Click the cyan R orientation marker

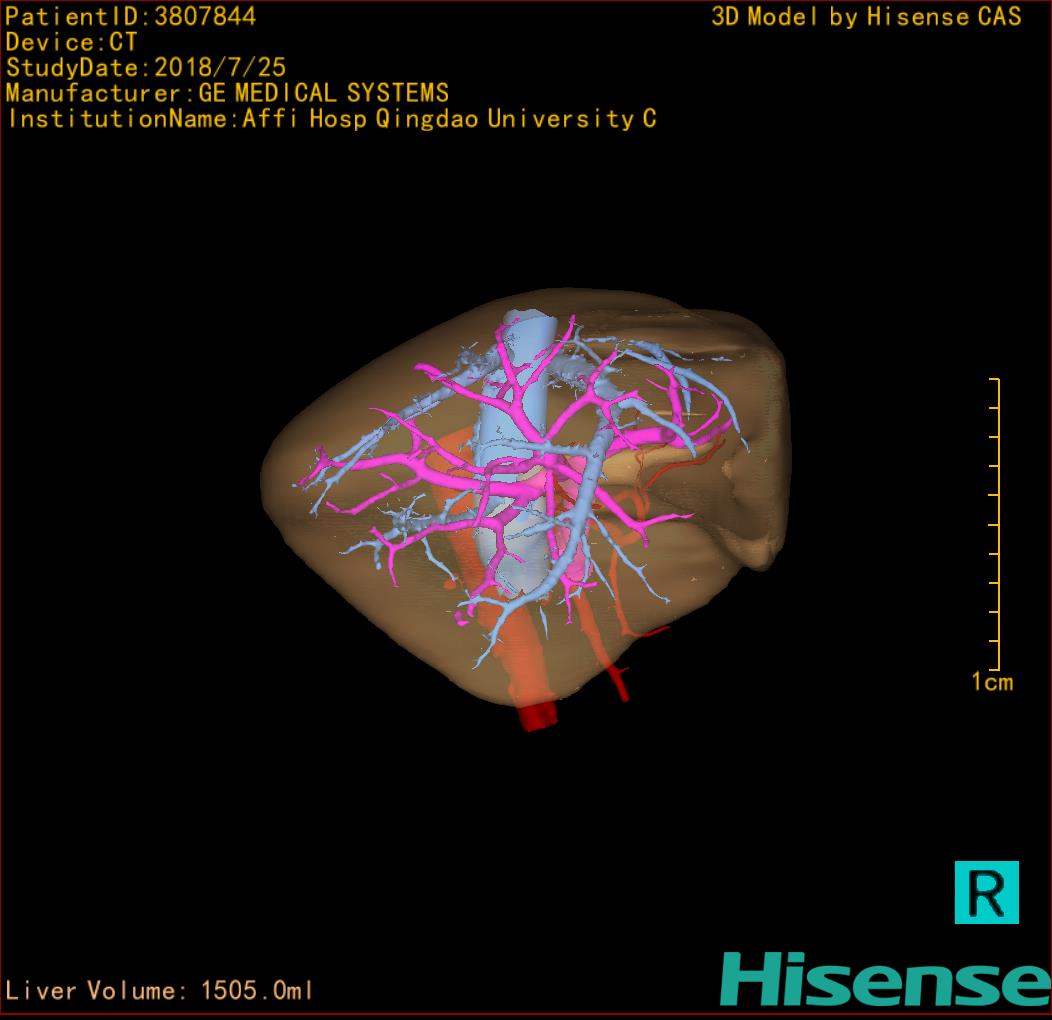pyautogui.click(x=986, y=891)
